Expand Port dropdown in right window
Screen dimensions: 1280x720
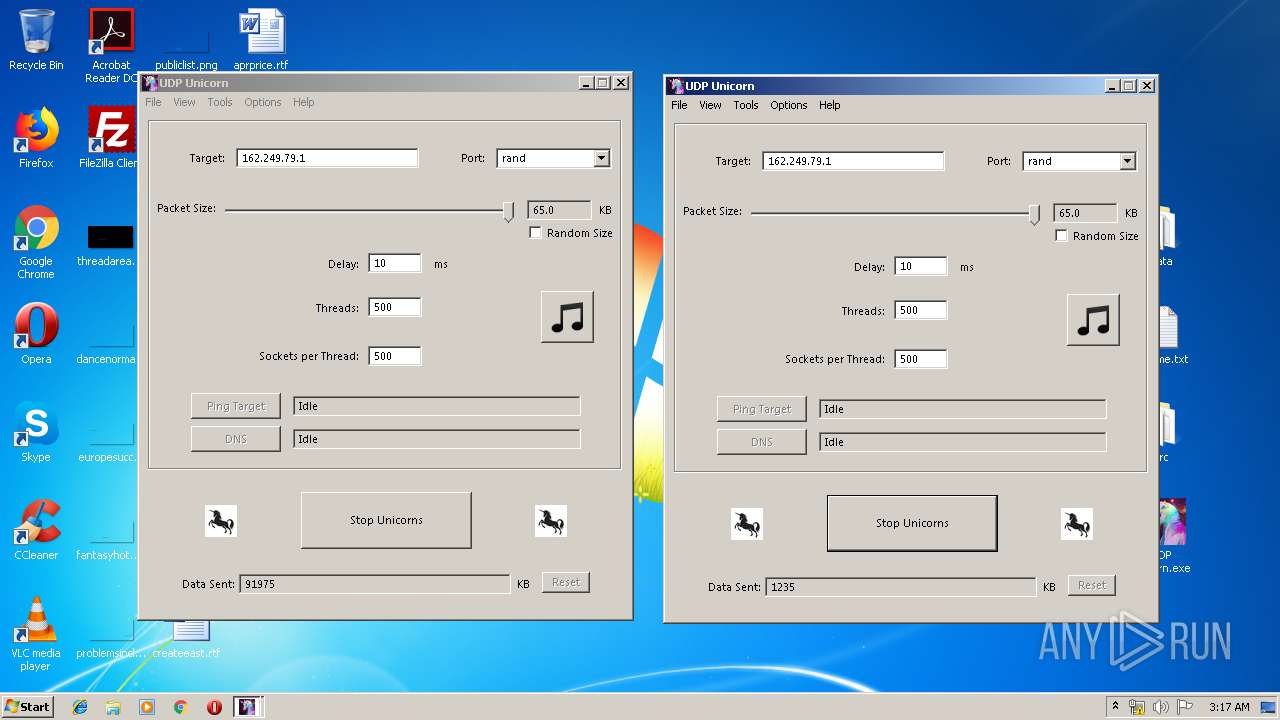click(1127, 161)
